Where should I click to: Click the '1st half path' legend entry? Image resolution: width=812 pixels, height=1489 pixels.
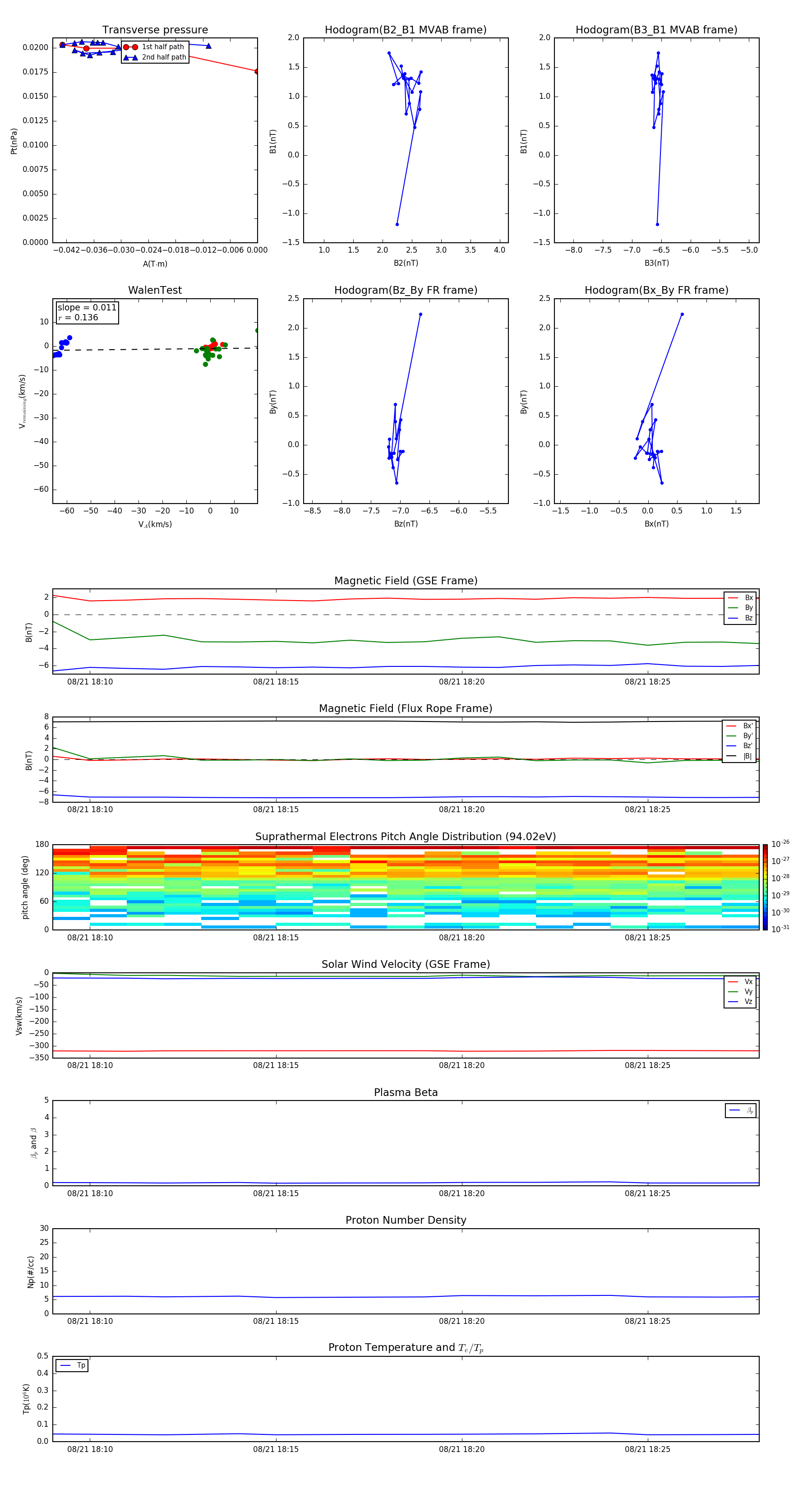coord(154,47)
